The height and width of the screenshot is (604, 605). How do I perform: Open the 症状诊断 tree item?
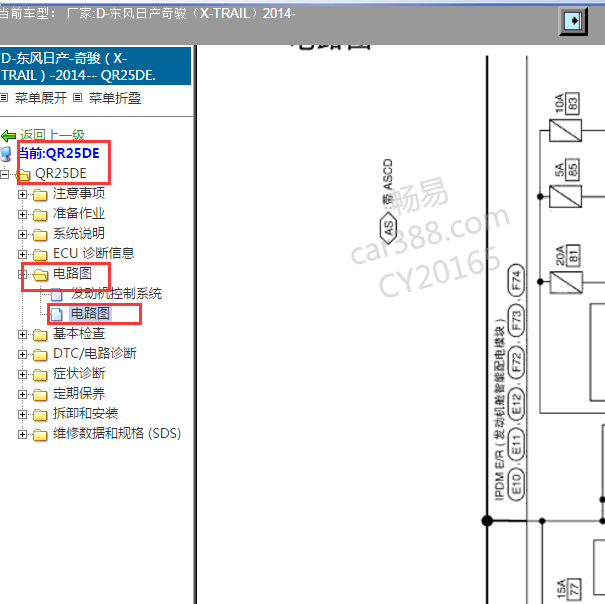tap(79, 374)
